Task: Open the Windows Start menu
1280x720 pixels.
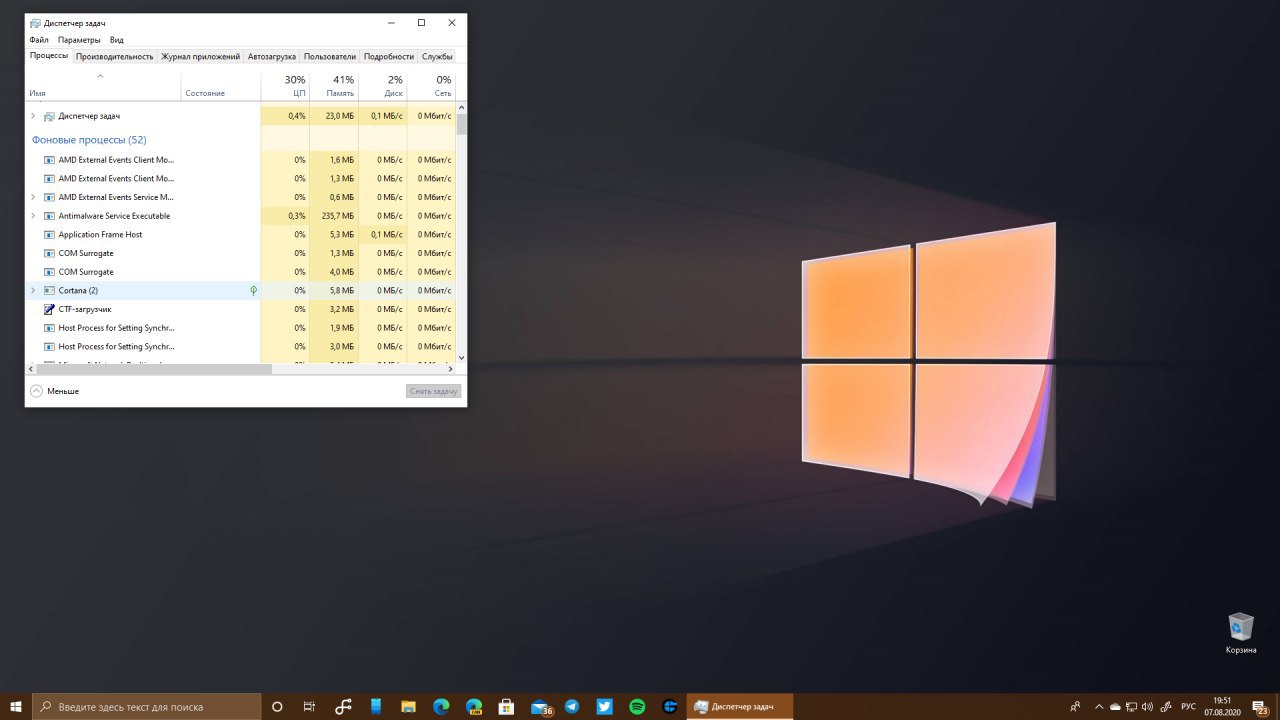Action: 16,706
